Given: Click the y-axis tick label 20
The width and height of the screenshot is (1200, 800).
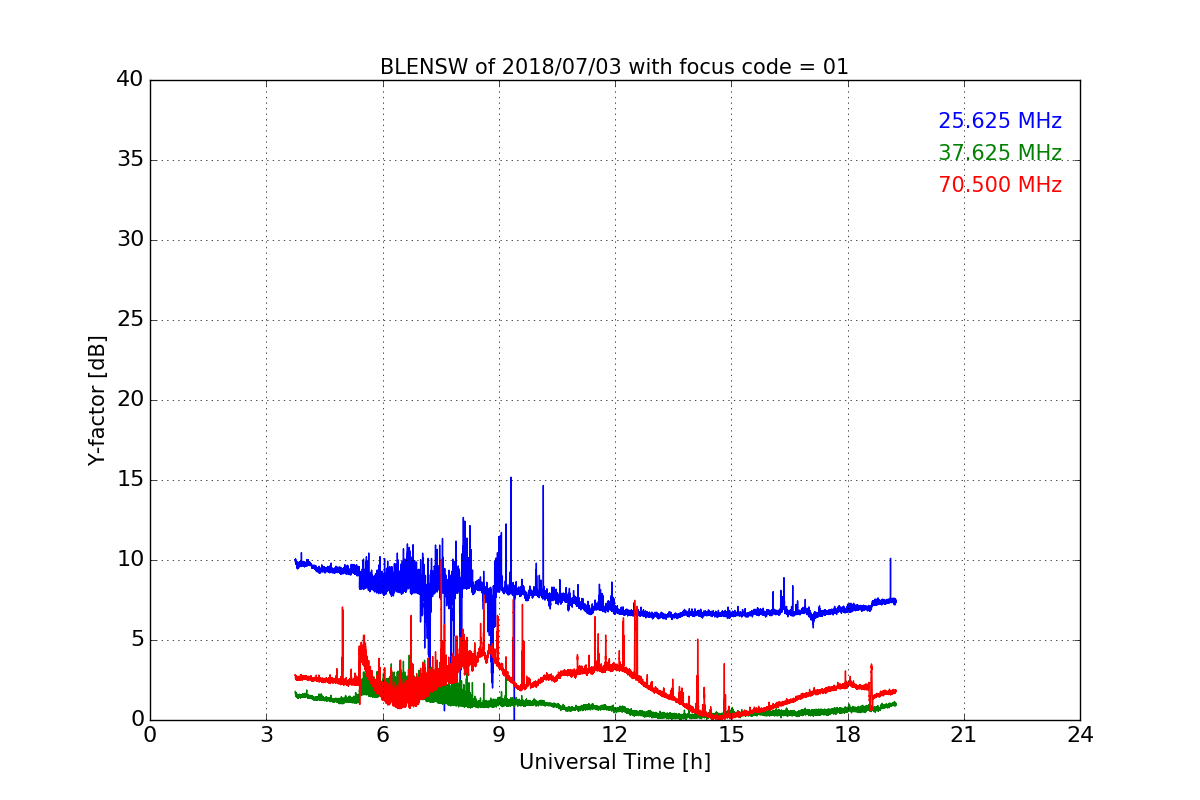Looking at the screenshot, I should coord(129,400).
